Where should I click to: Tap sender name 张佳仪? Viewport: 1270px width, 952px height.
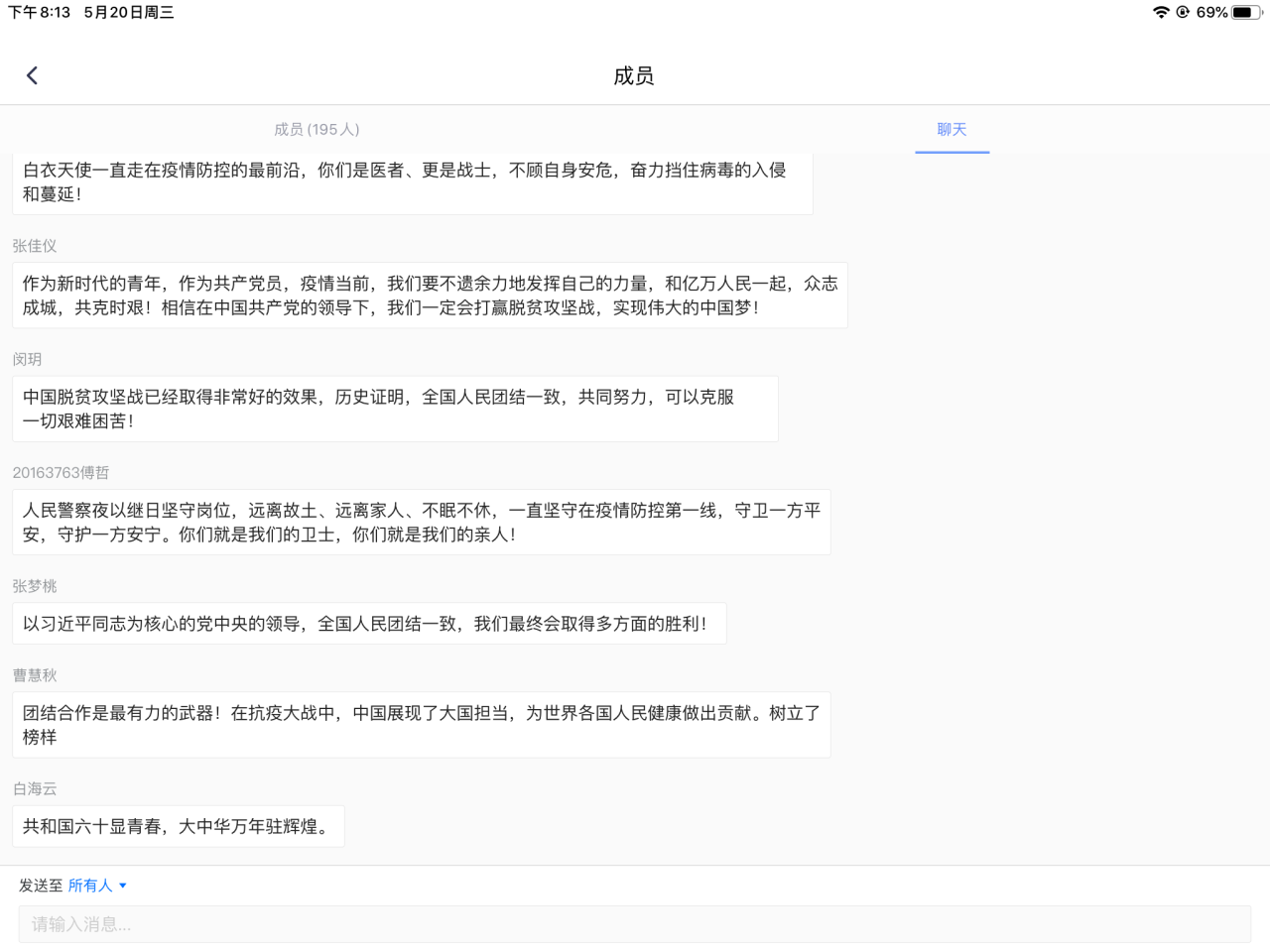click(35, 246)
